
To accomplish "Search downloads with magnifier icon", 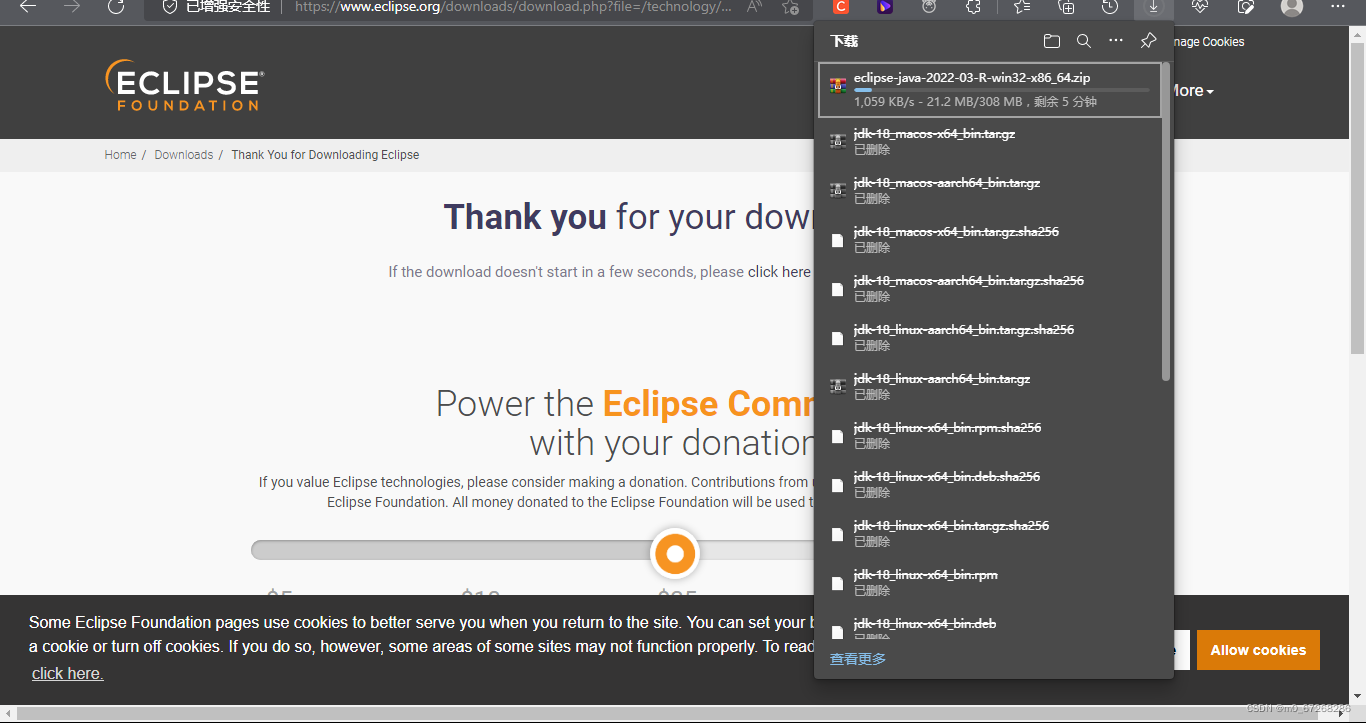I will [1084, 41].
